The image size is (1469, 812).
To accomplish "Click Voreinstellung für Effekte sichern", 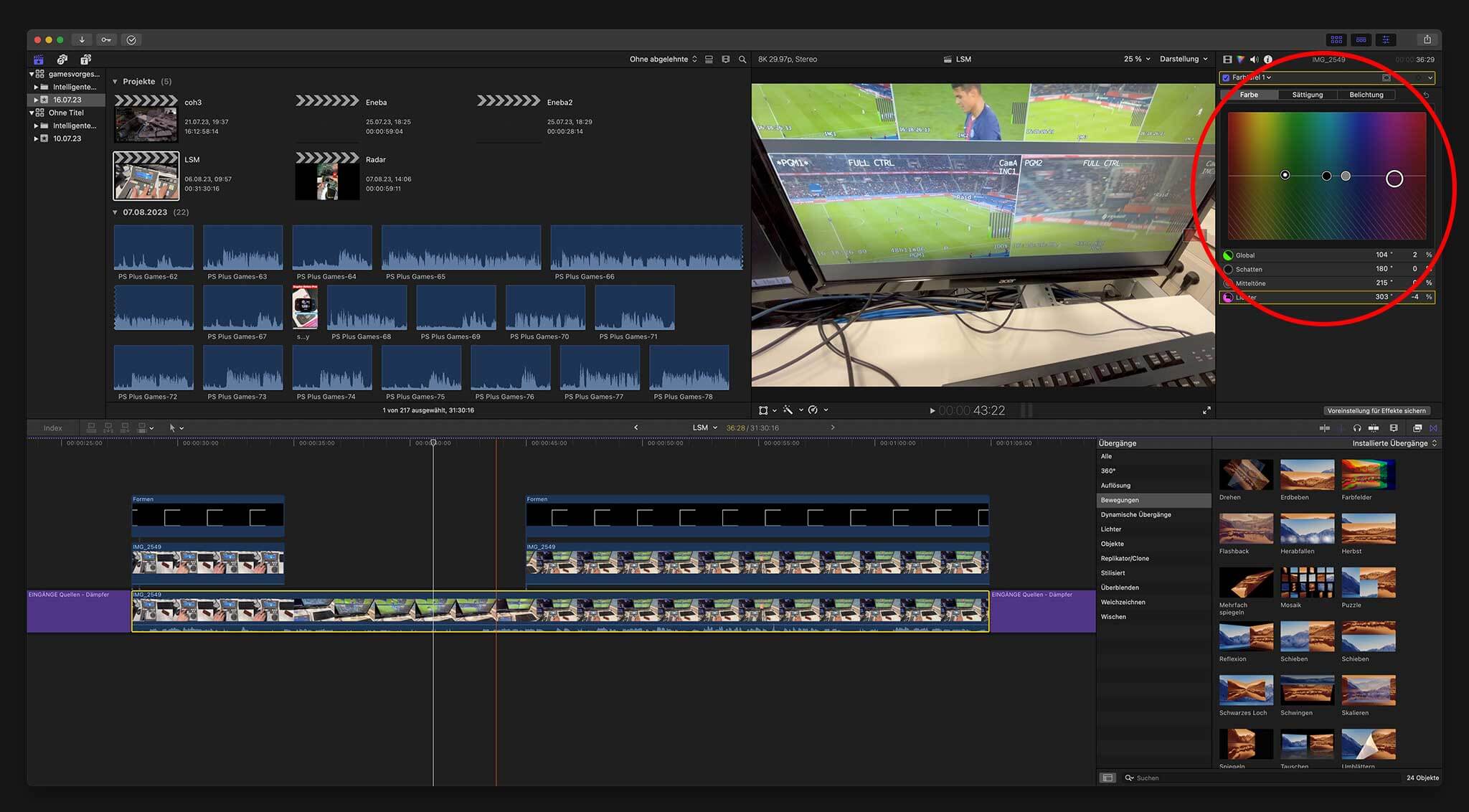I will 1376,410.
